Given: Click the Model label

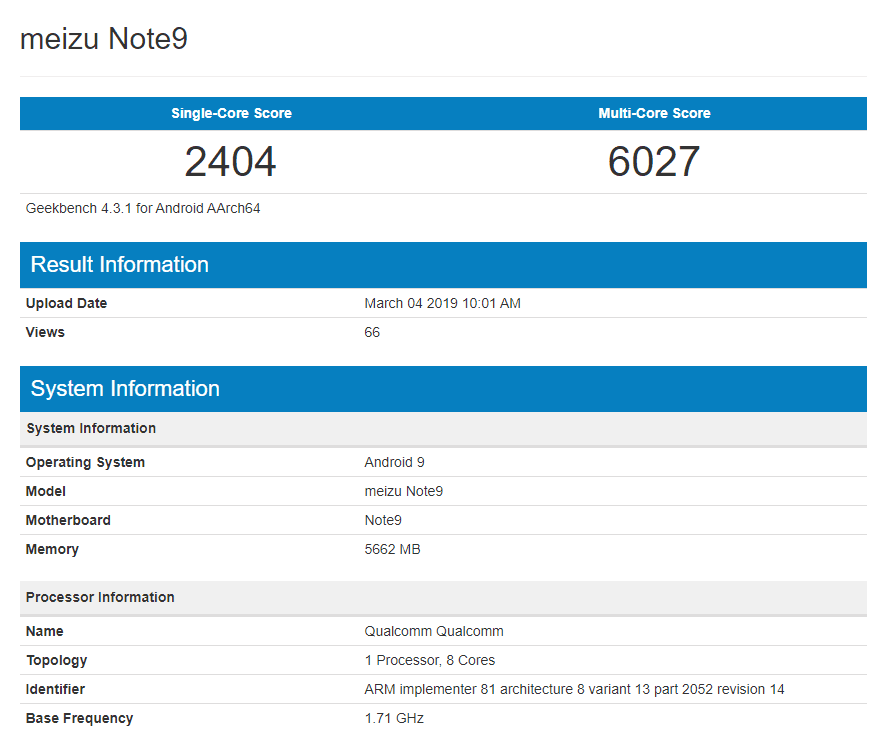Looking at the screenshot, I should tap(46, 491).
